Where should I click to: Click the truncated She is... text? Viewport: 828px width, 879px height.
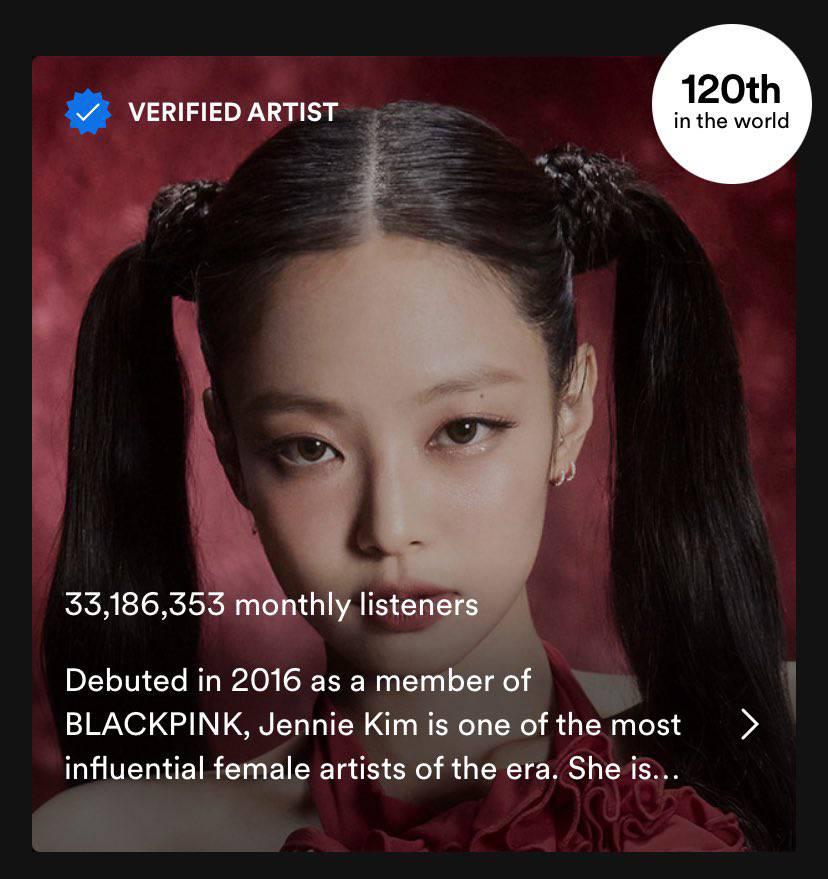tap(623, 769)
